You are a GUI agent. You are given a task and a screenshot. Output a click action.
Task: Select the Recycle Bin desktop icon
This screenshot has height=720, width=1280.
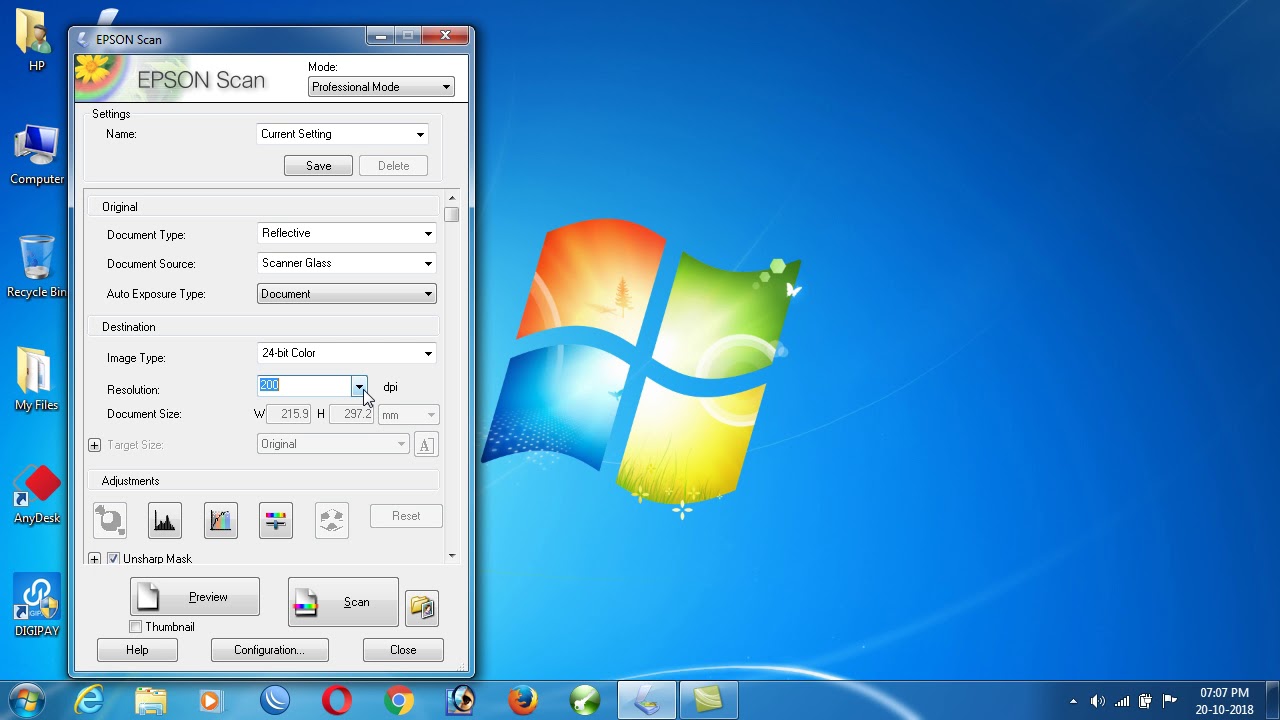(37, 267)
